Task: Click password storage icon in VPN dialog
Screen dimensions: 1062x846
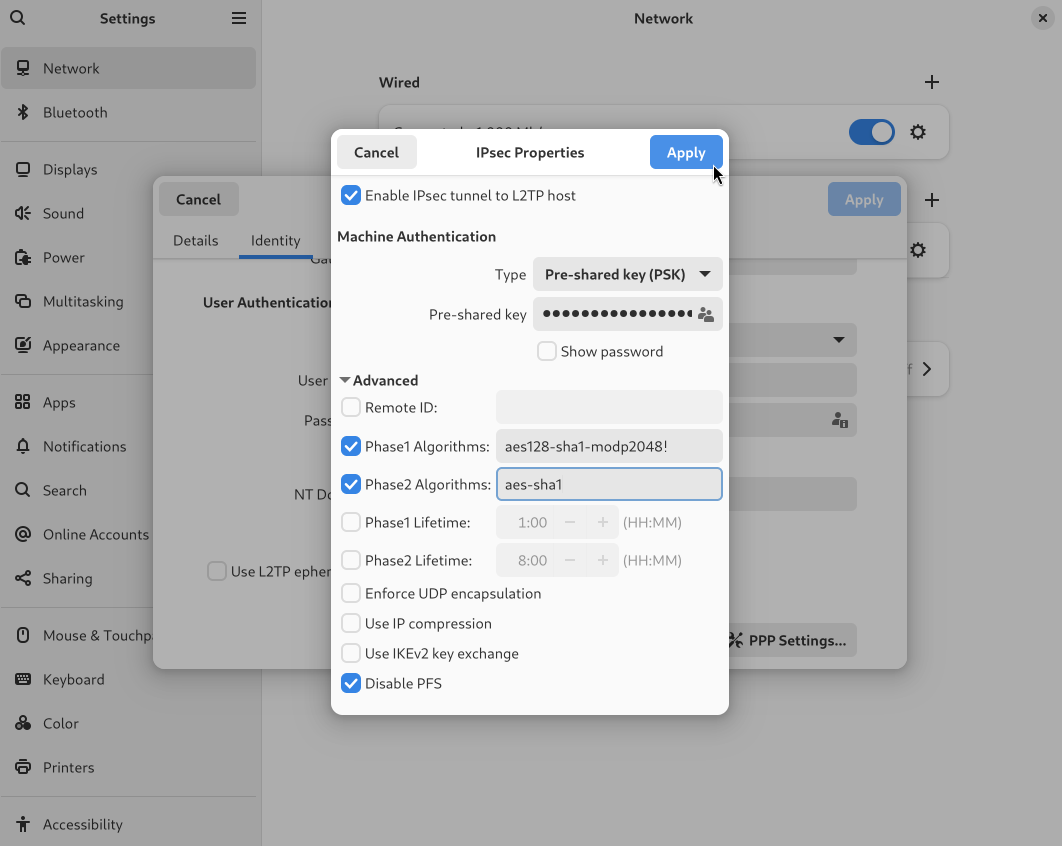Action: point(840,420)
